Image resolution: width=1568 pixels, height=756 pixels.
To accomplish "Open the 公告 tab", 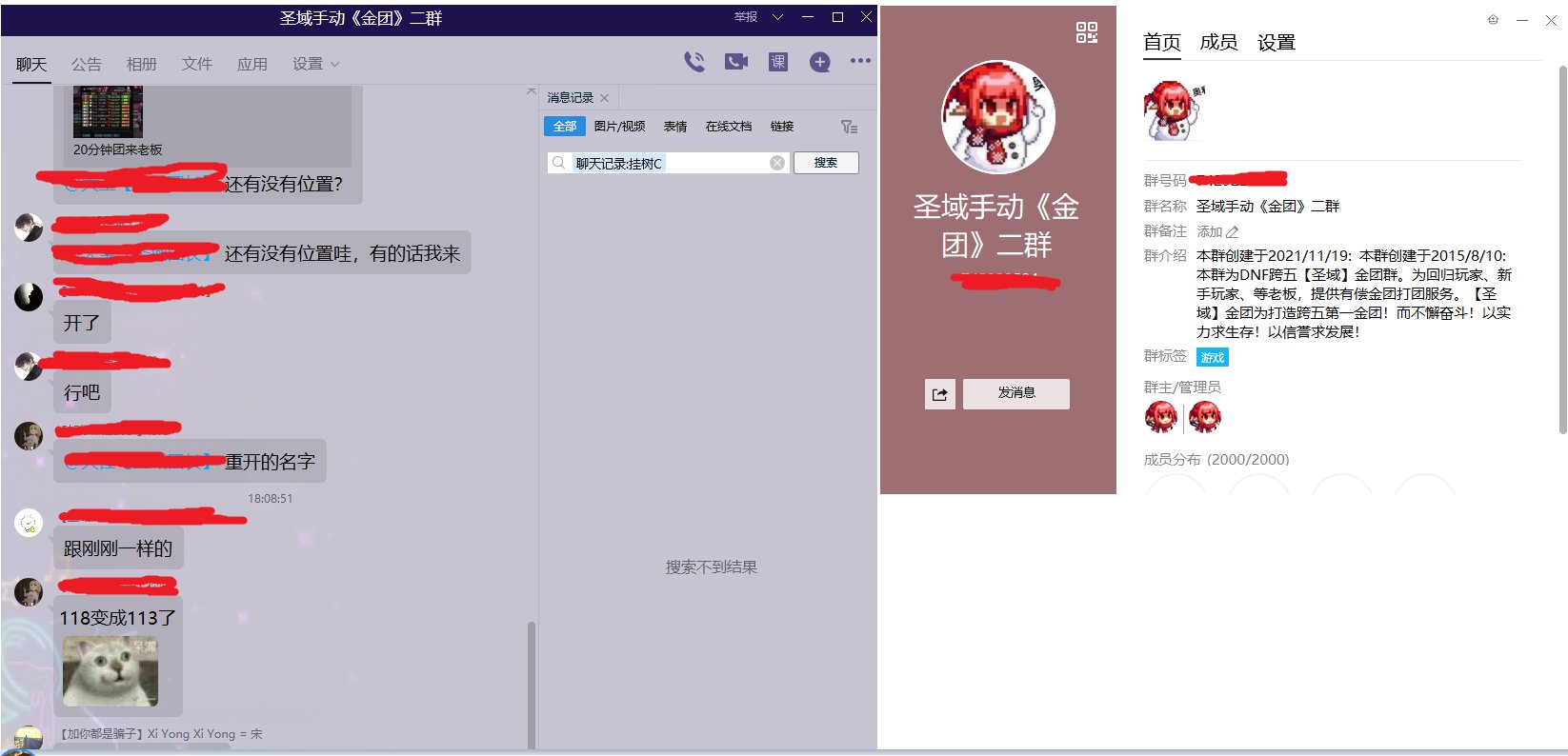I will [x=87, y=64].
